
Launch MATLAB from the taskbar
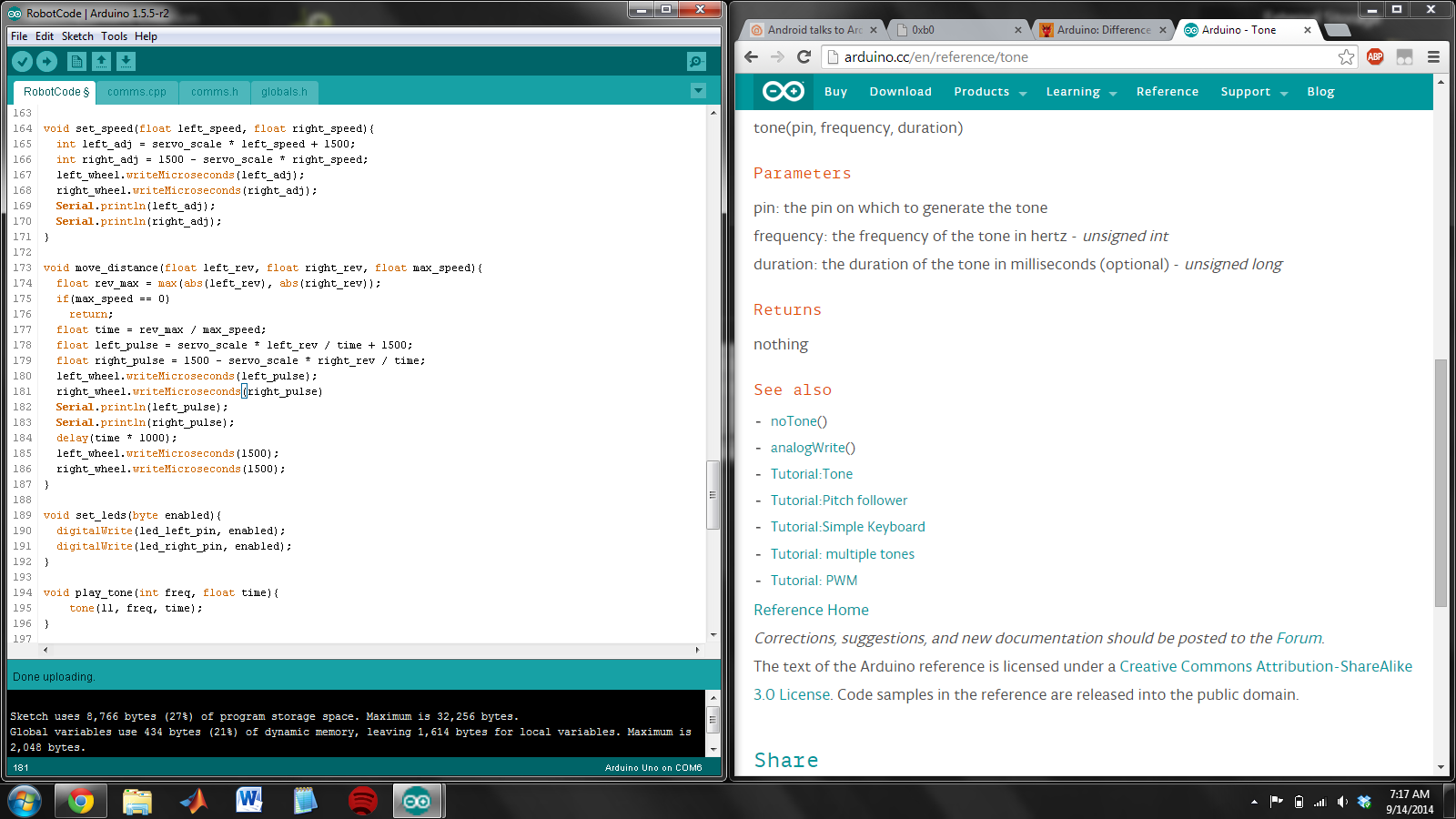(x=194, y=801)
